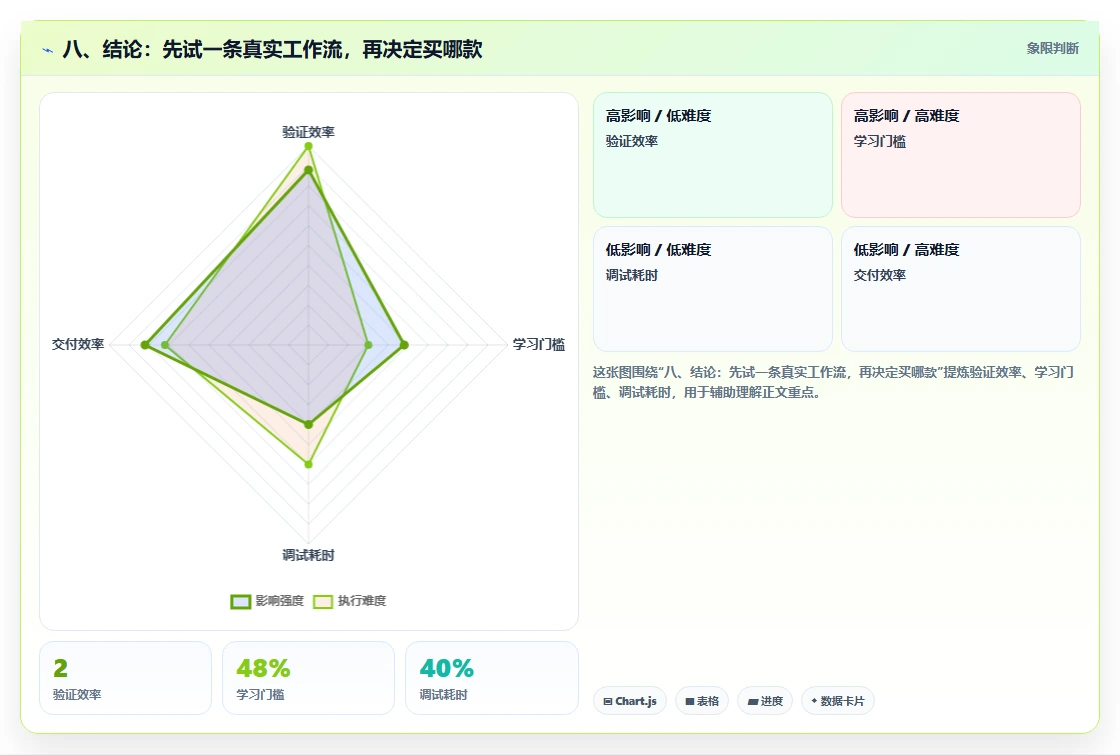Click the 表格 tag icon
Image resolution: width=1120 pixels, height=755 pixels.
pyautogui.click(x=690, y=701)
